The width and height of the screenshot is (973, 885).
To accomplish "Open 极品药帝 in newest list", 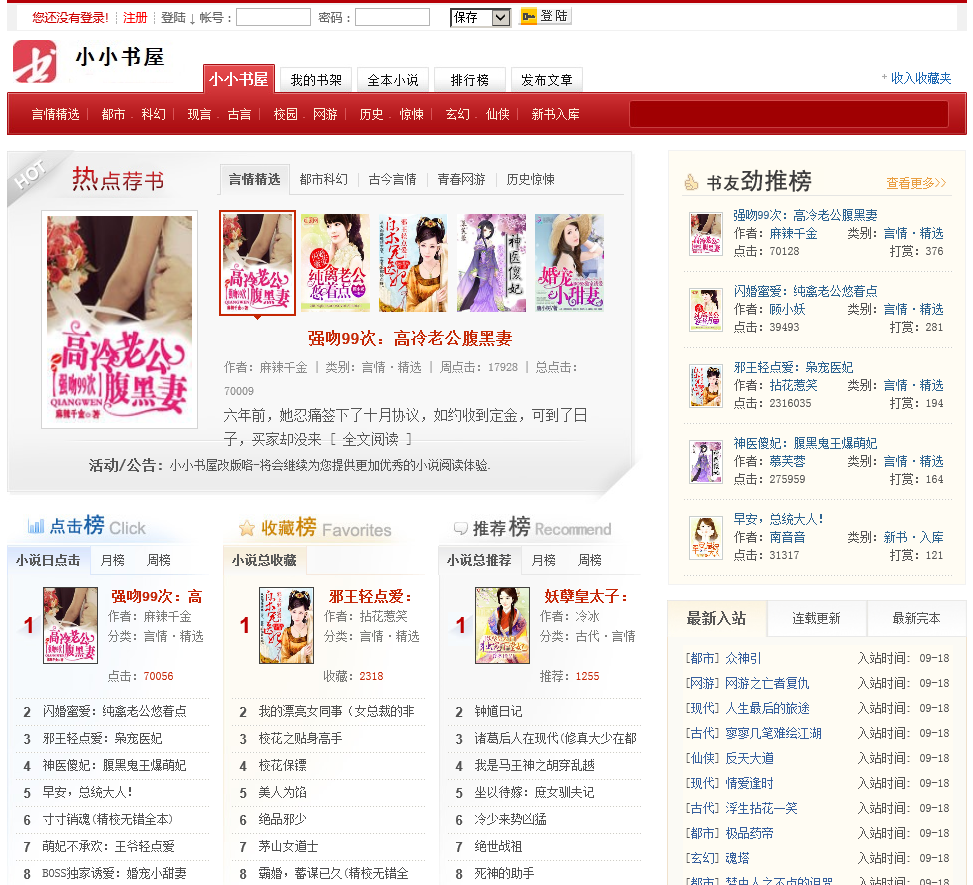I will 749,833.
